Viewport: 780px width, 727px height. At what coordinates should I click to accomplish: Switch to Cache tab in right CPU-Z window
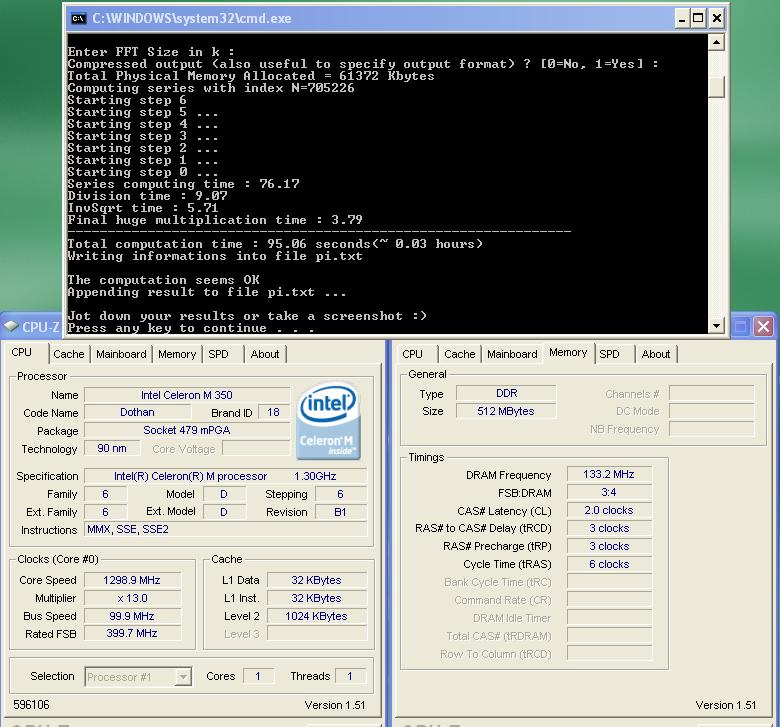click(x=460, y=354)
